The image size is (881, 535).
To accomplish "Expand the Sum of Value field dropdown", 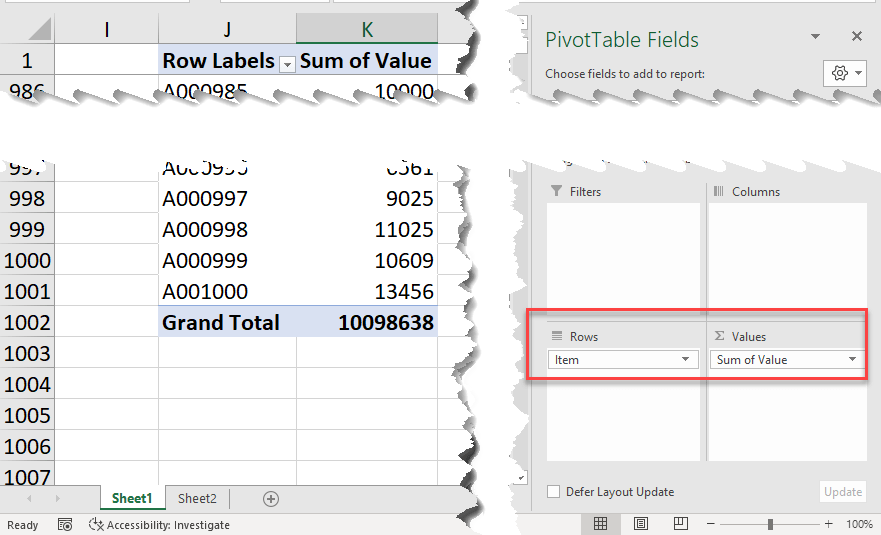I will (852, 360).
